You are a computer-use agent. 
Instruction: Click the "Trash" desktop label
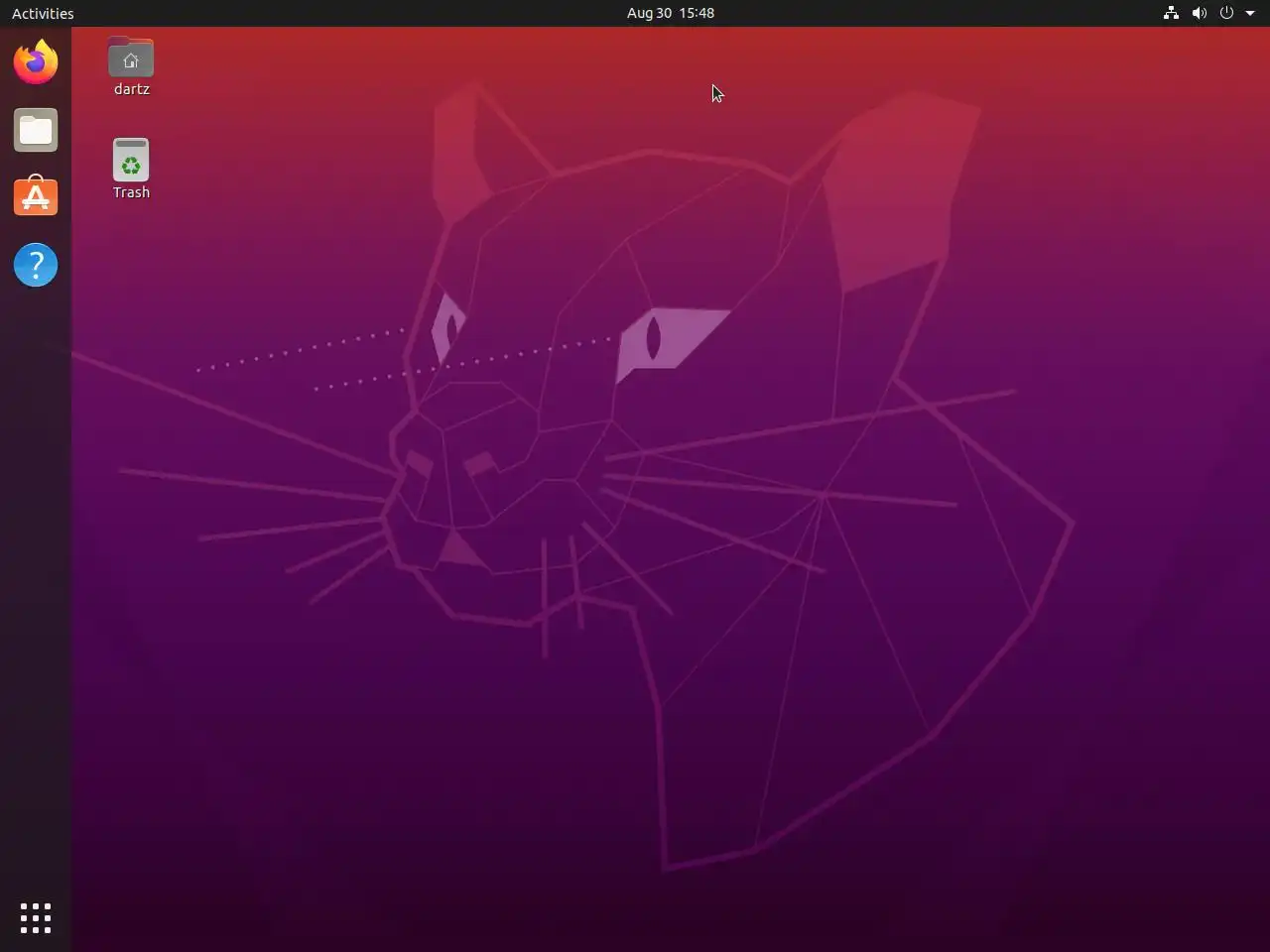(x=131, y=192)
